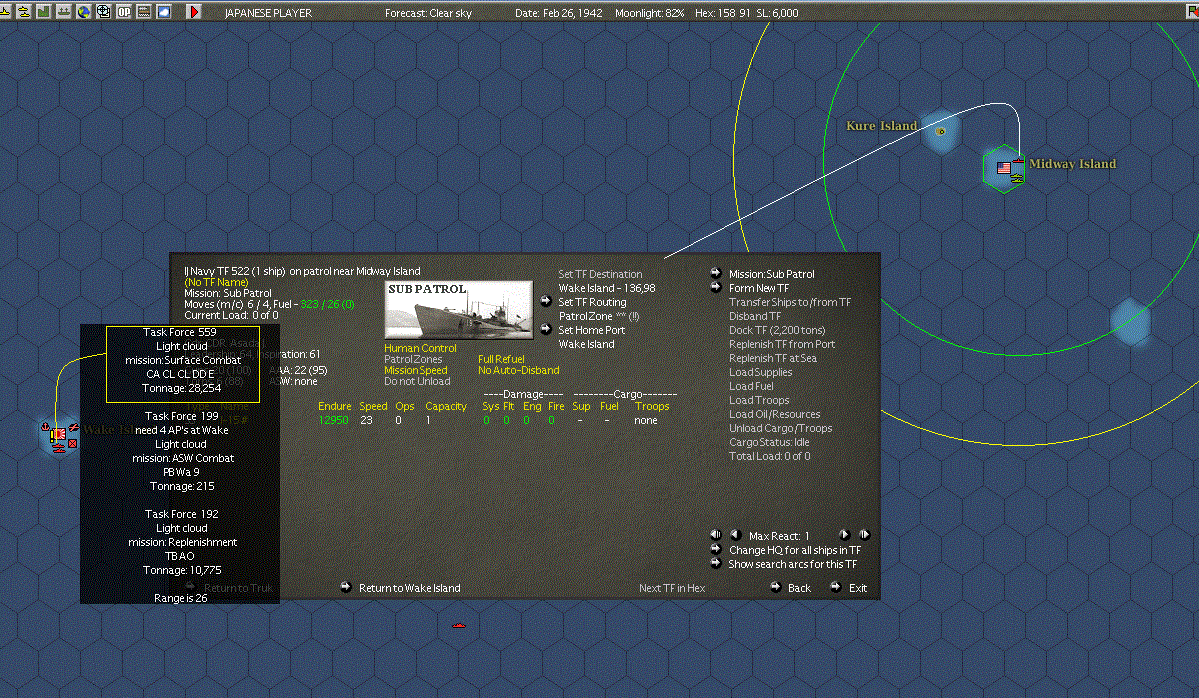Image resolution: width=1199 pixels, height=698 pixels.
Task: Increase Max React by one
Action: pyautogui.click(x=844, y=535)
